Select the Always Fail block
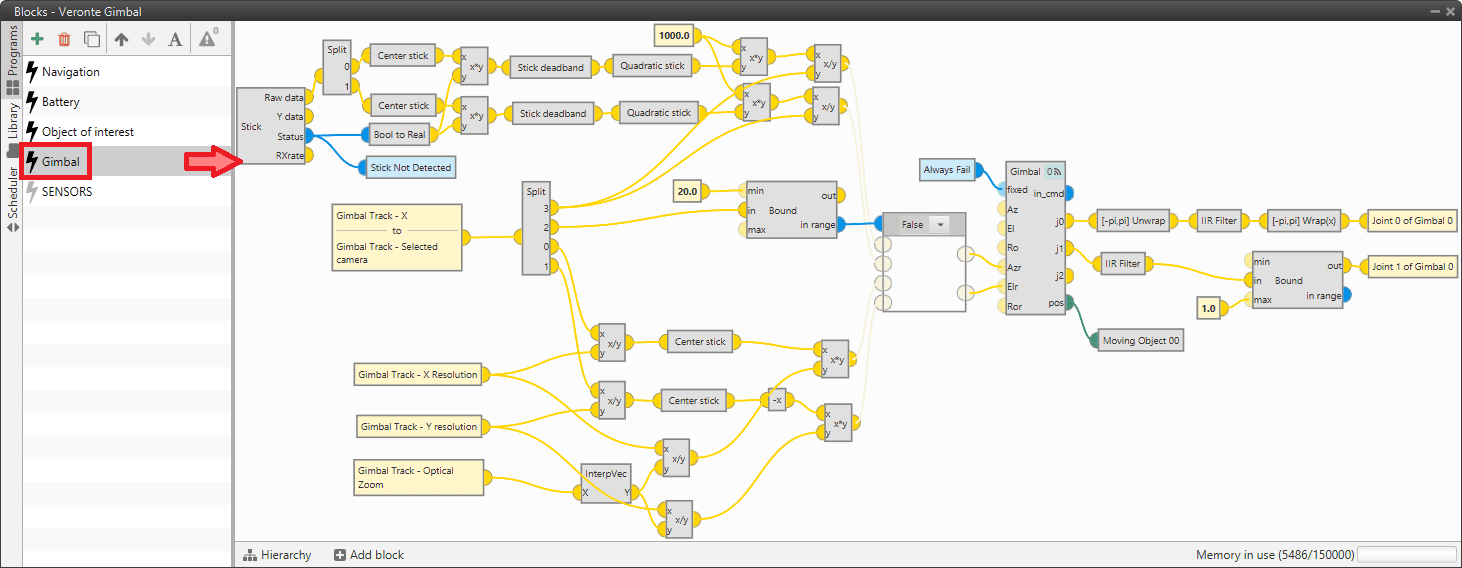This screenshot has height=568, width=1462. point(946,170)
